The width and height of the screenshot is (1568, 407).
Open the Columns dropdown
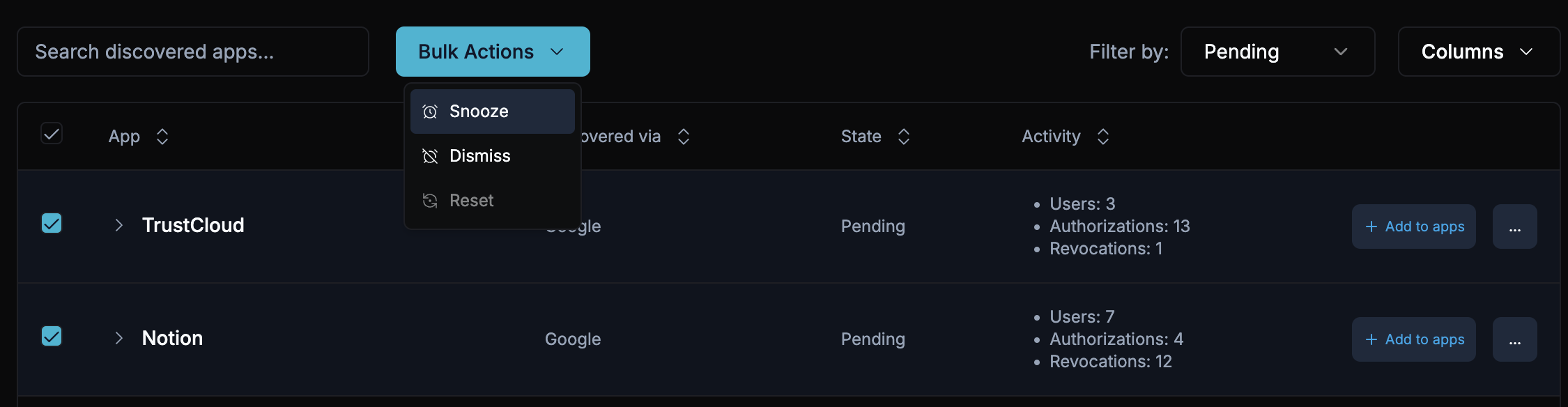pos(1479,51)
